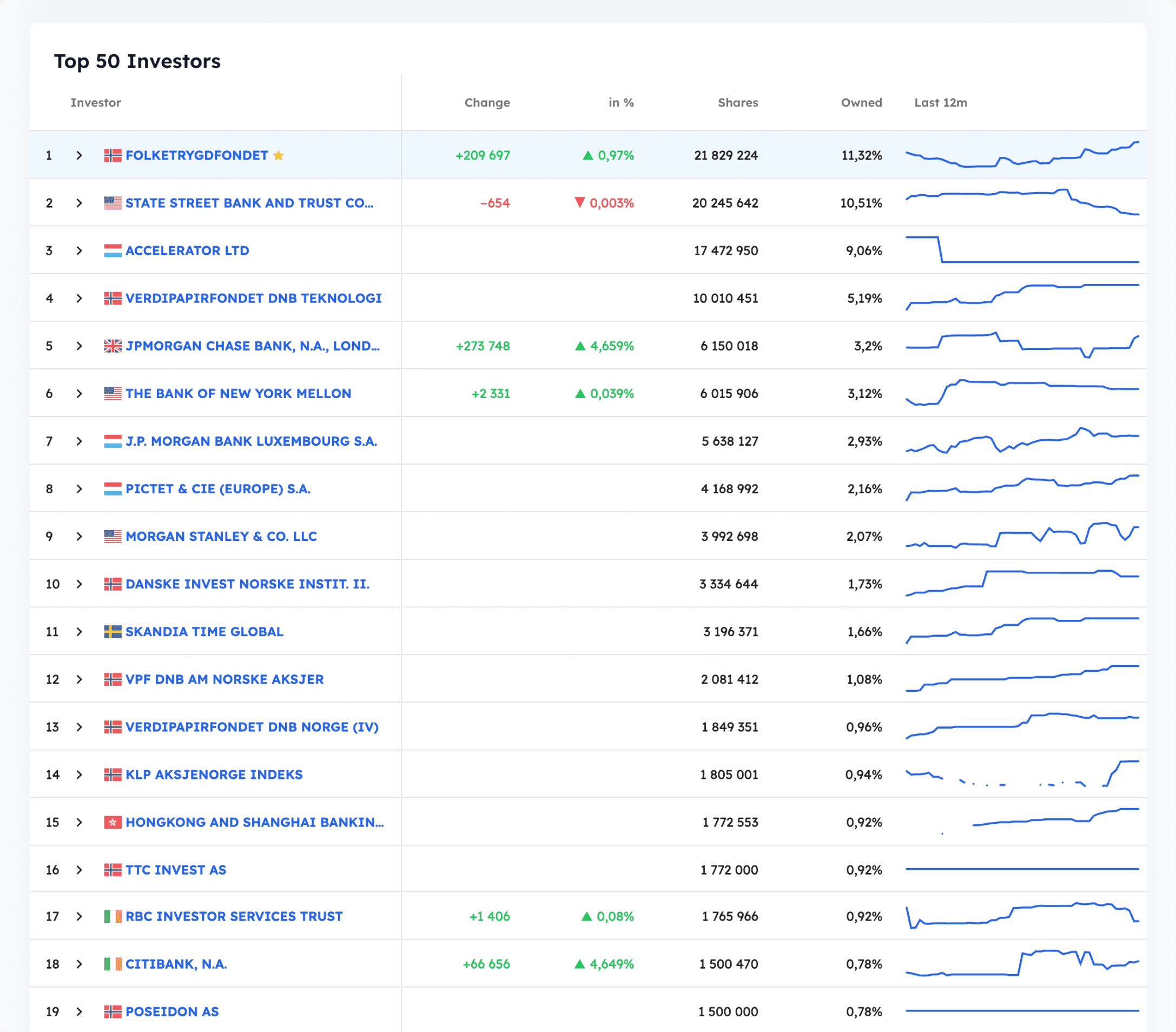The image size is (1176, 1032).
Task: Expand the J.P. MORGAN BANK LUXEMBOURG chevron
Action: coord(80,441)
